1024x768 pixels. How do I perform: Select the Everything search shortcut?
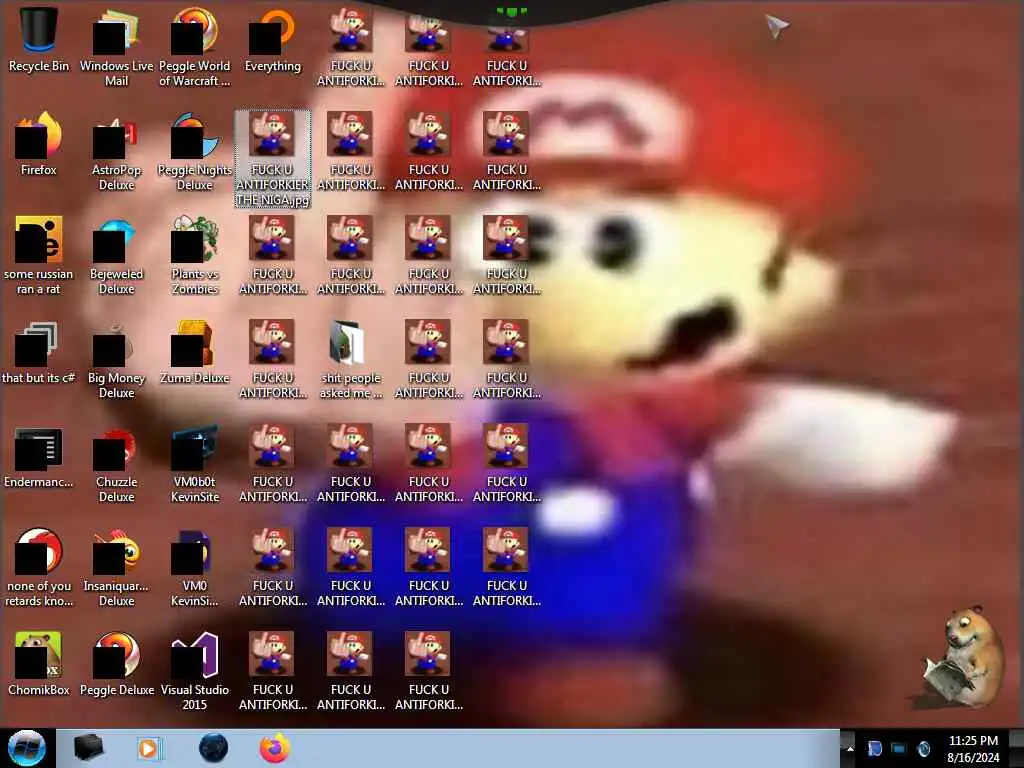coord(272,40)
